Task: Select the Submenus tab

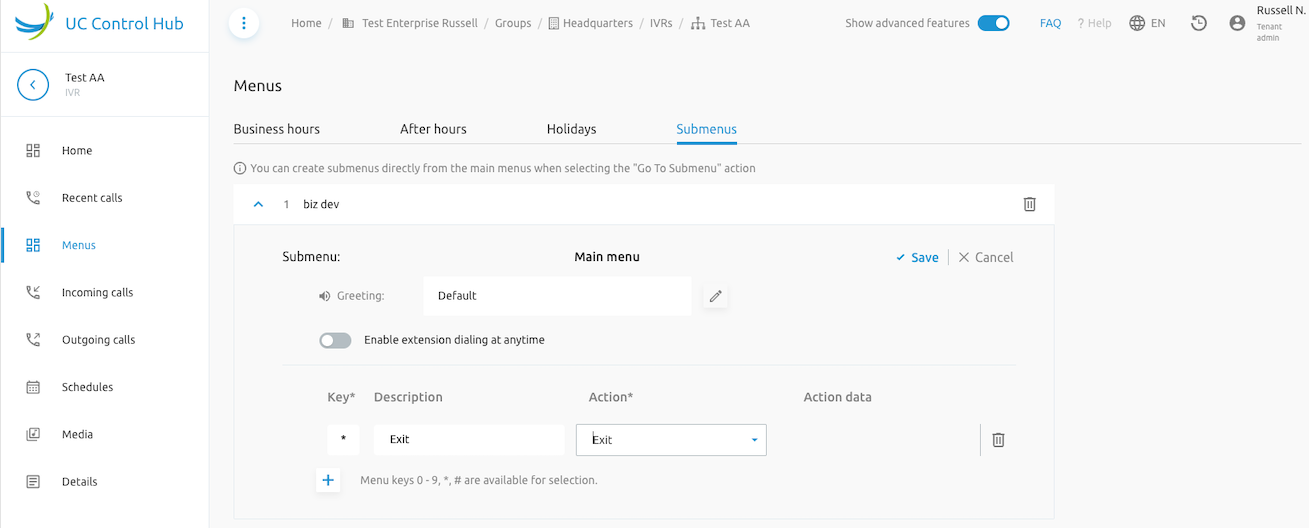Action: (x=707, y=129)
